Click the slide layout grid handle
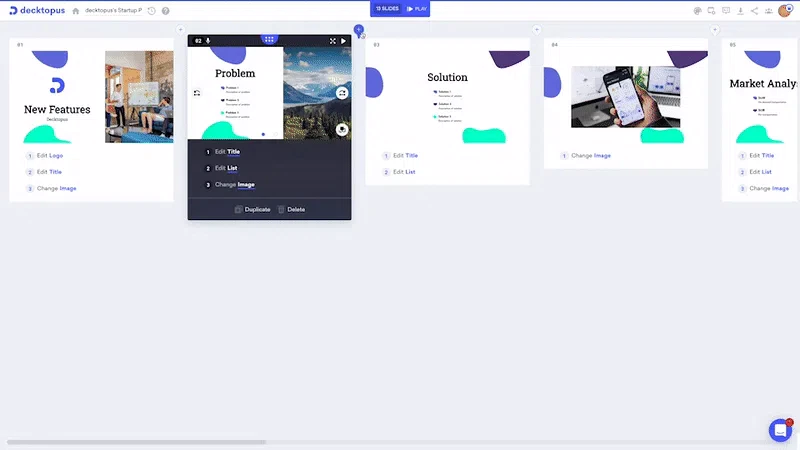This screenshot has width=800, height=450. tap(269, 39)
